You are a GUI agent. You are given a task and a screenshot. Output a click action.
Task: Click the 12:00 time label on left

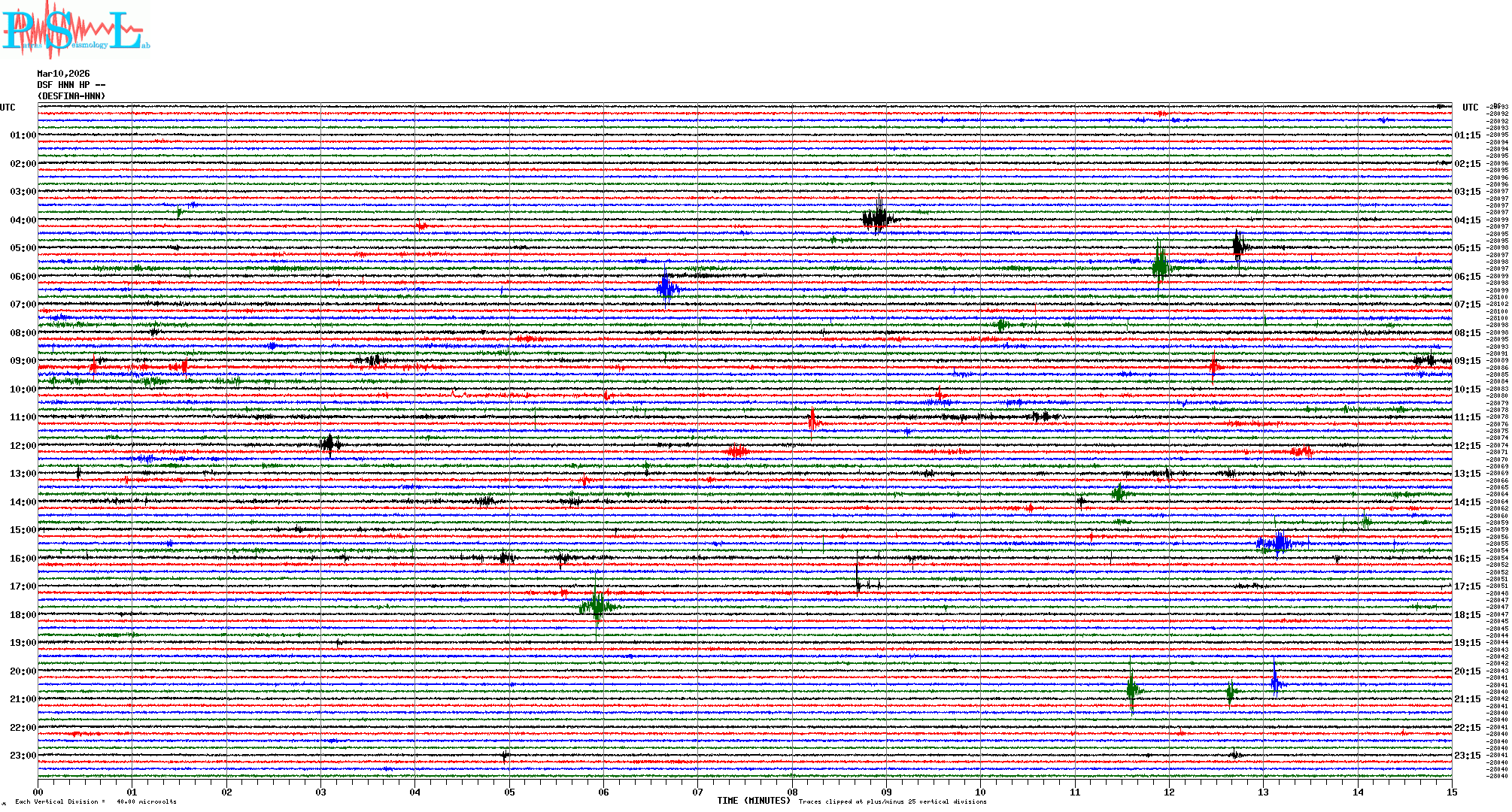(x=23, y=446)
